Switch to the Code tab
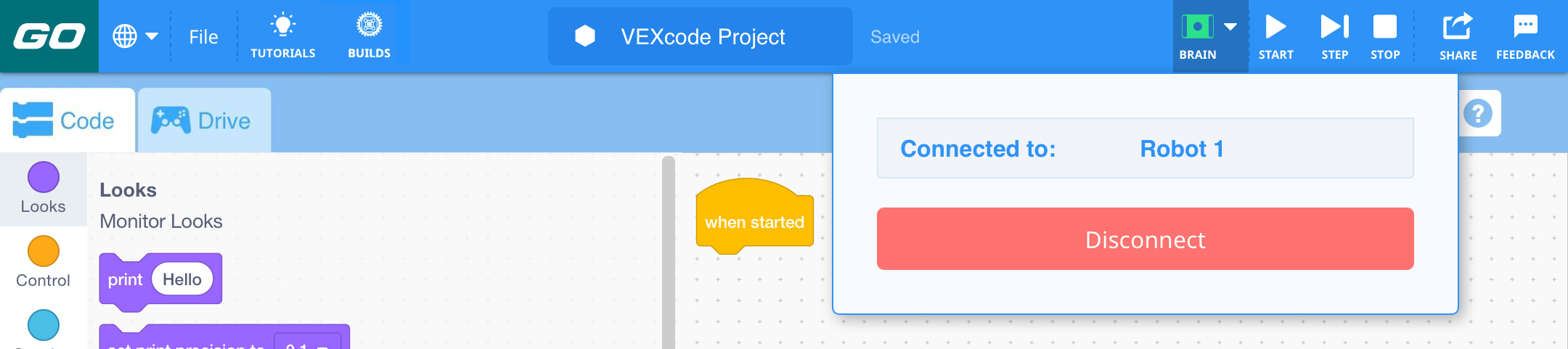Image resolution: width=1568 pixels, height=349 pixels. [65, 120]
